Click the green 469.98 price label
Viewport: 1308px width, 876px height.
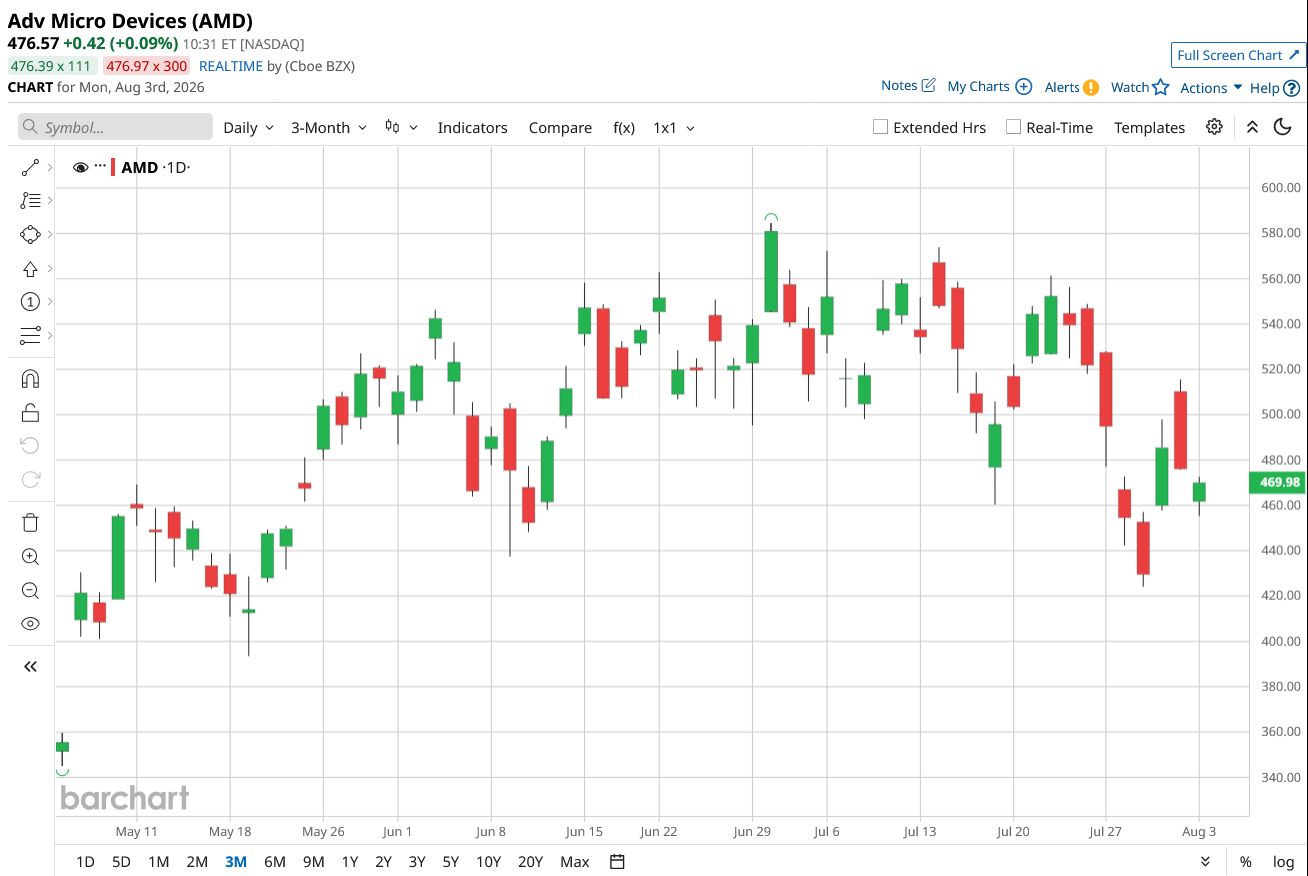(x=1277, y=482)
